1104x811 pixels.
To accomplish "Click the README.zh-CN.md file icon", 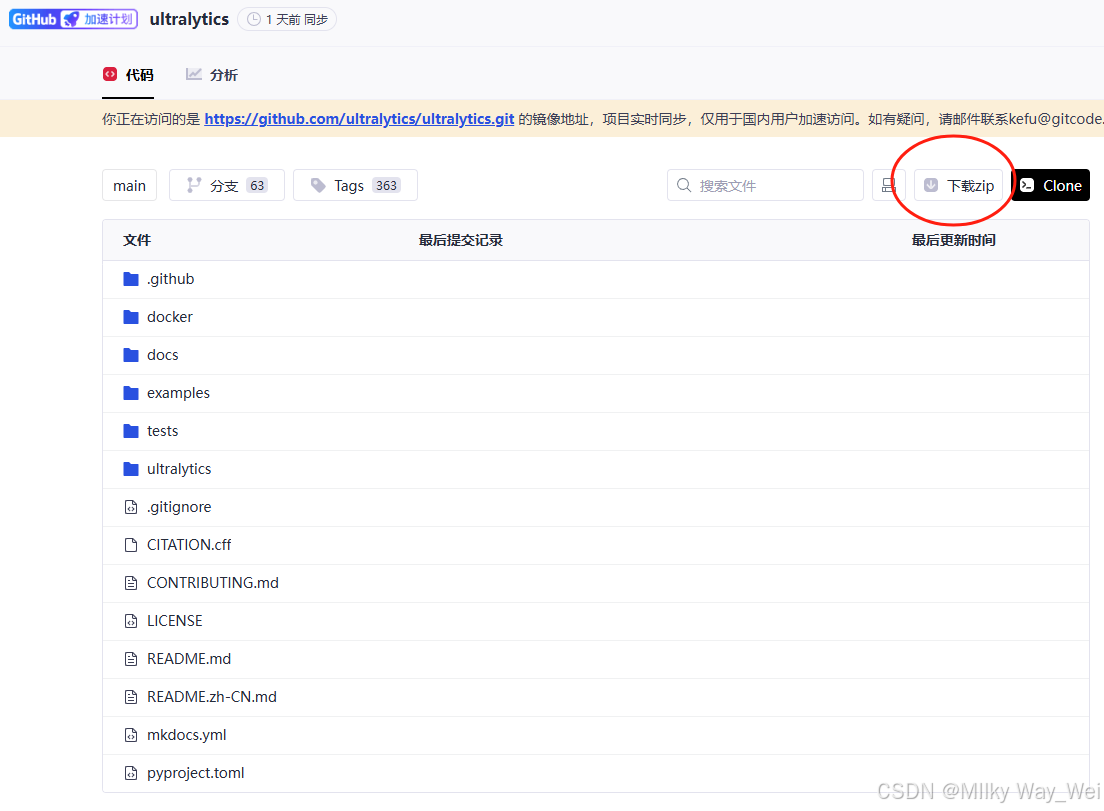I will pos(131,697).
